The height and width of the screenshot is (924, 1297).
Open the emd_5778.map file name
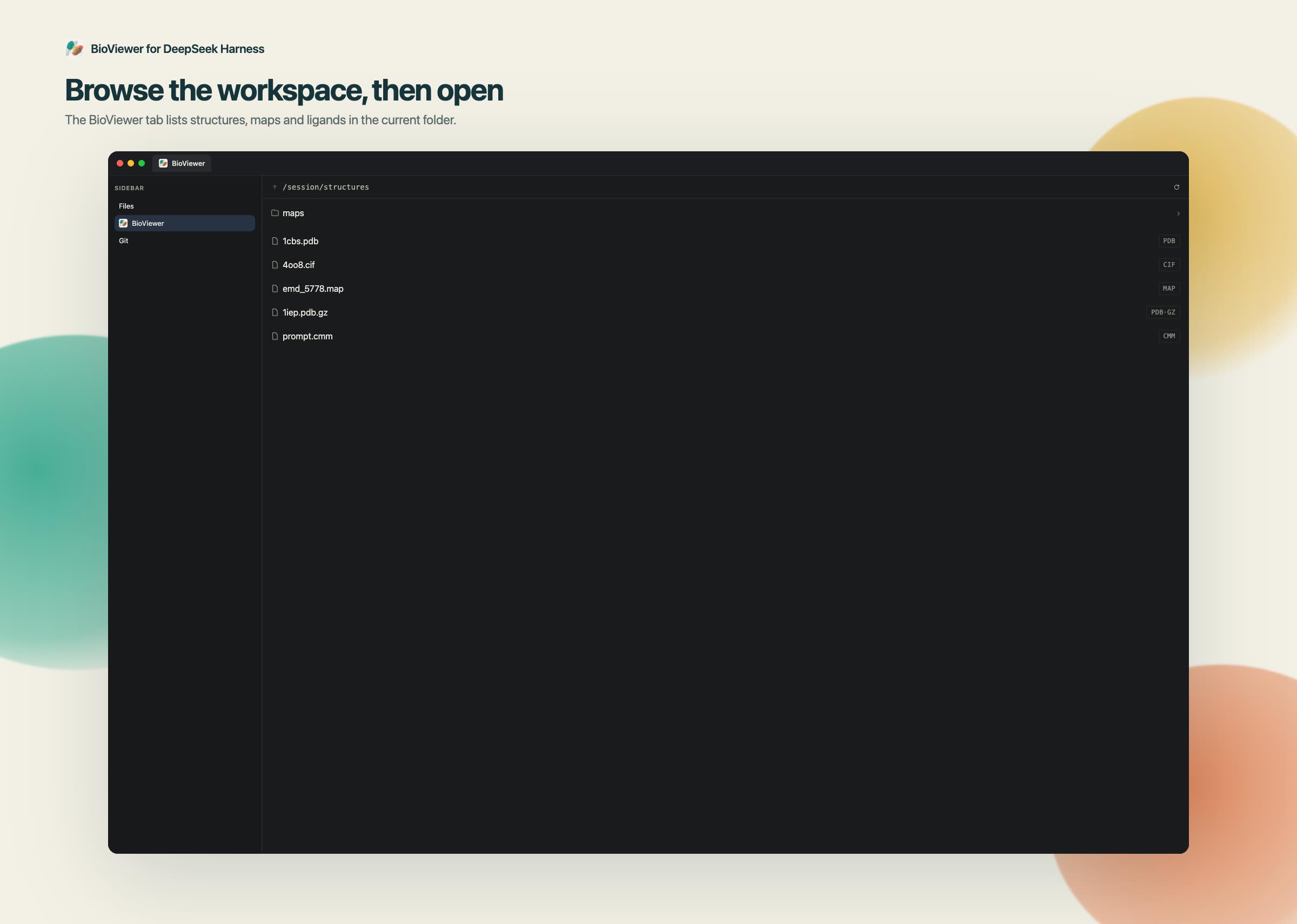point(313,289)
